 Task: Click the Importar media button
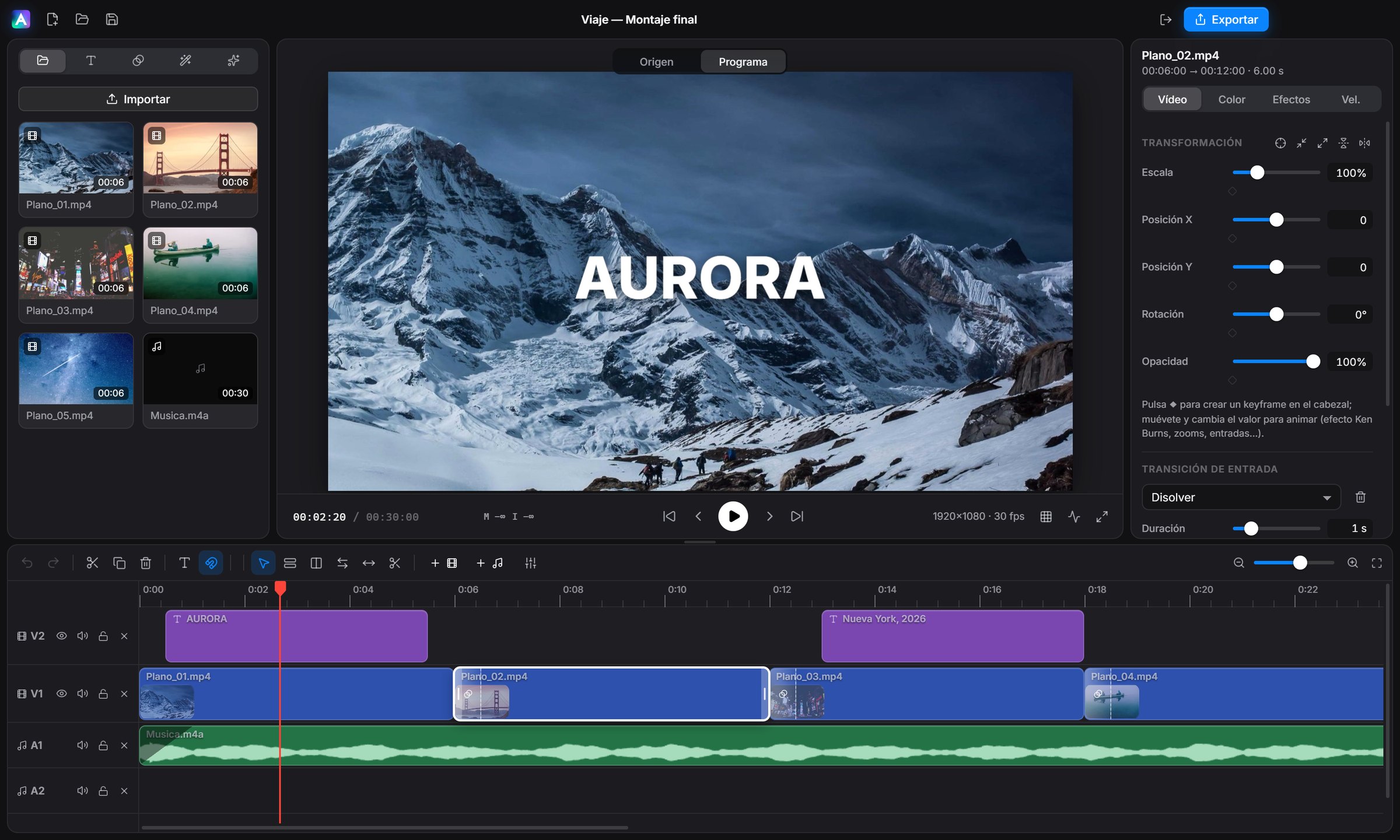[x=138, y=99]
